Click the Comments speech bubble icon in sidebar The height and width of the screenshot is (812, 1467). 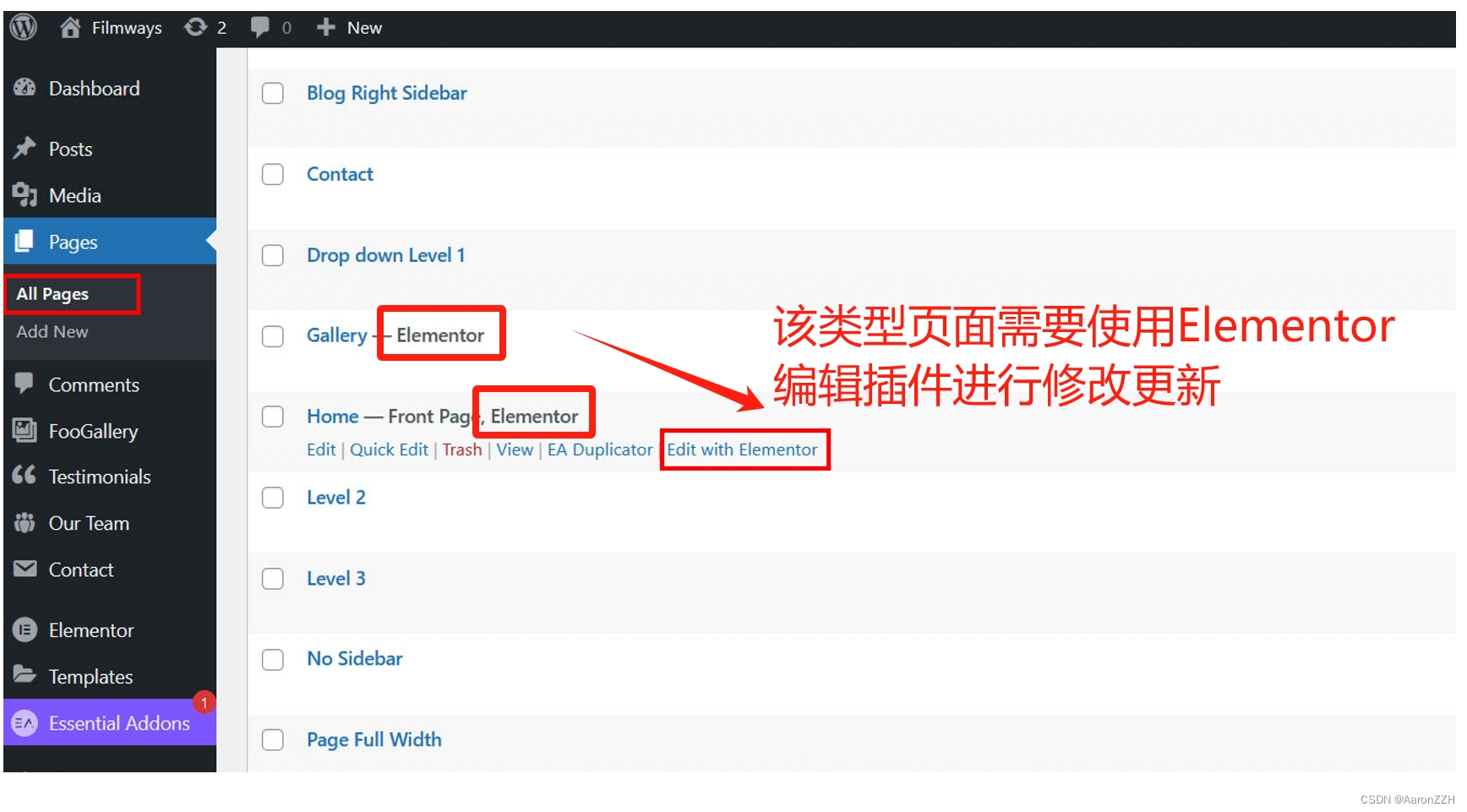tap(25, 384)
